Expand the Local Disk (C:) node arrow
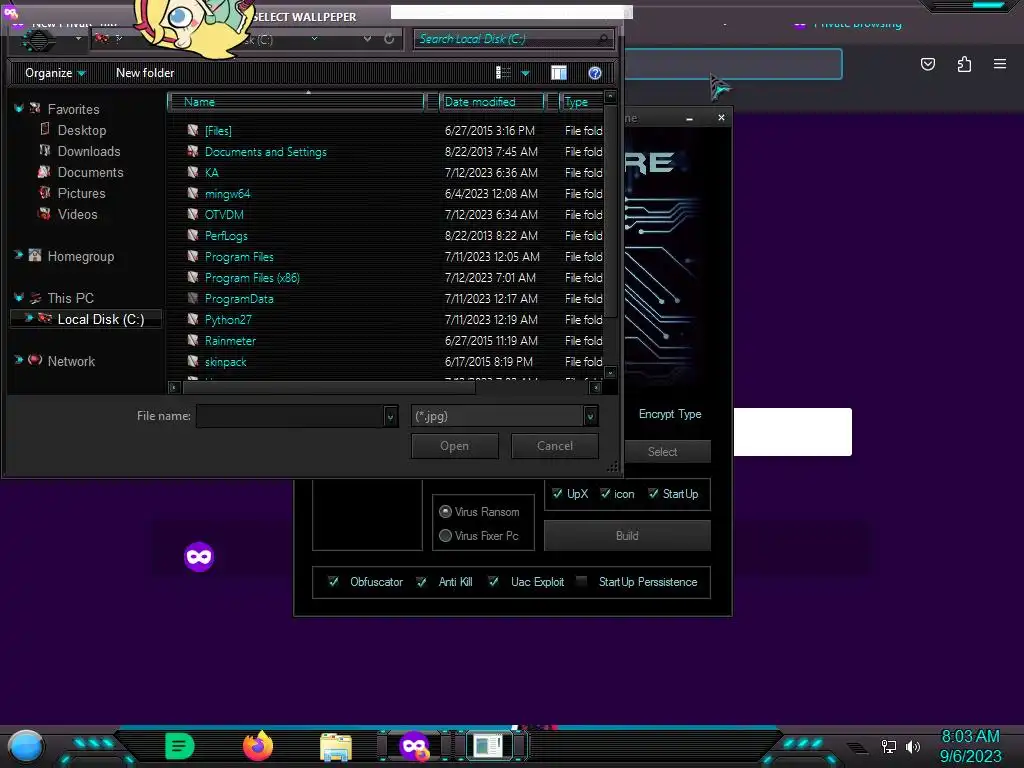This screenshot has height=768, width=1024. 28,318
